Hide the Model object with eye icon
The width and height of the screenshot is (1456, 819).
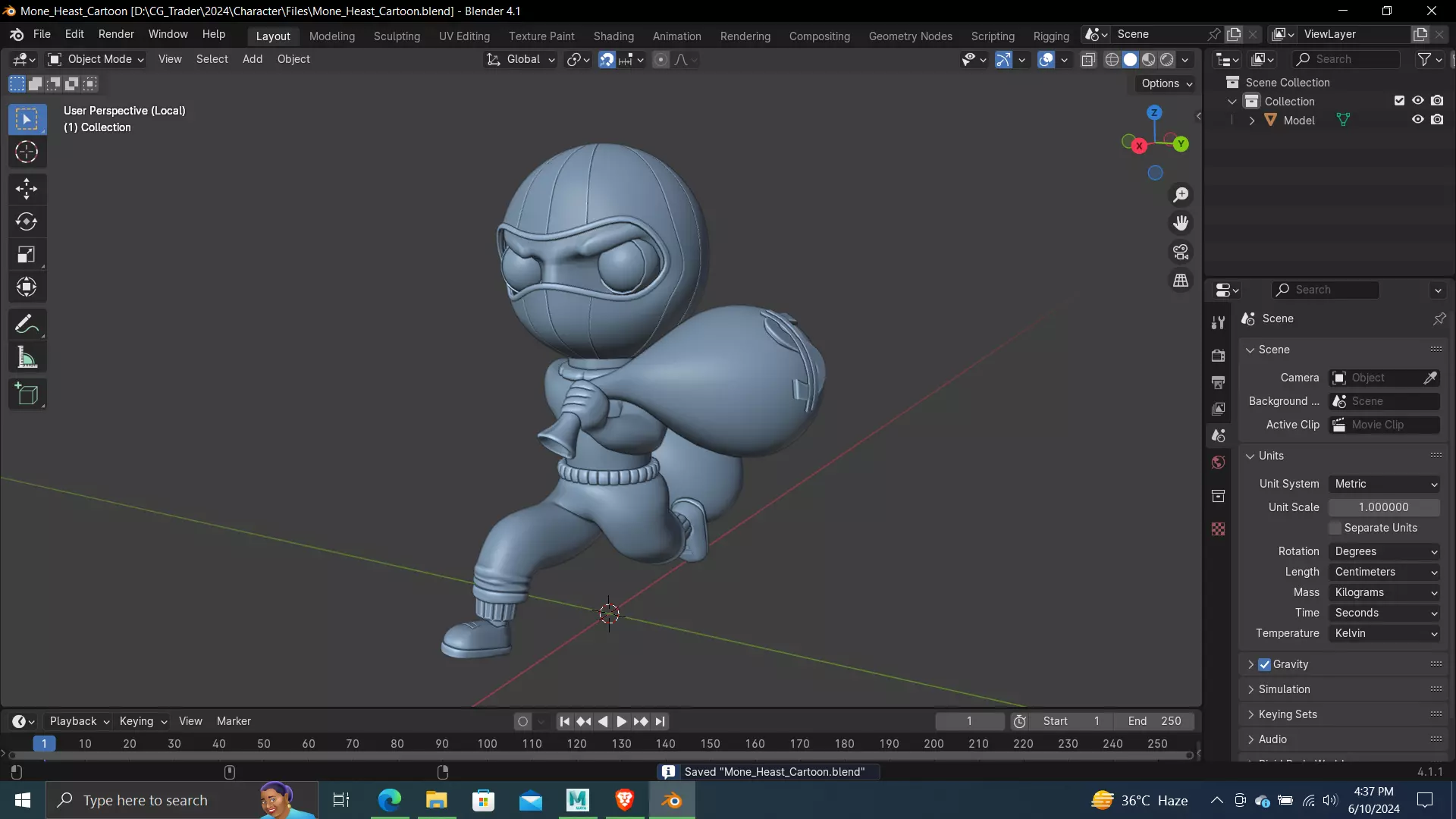tap(1417, 120)
